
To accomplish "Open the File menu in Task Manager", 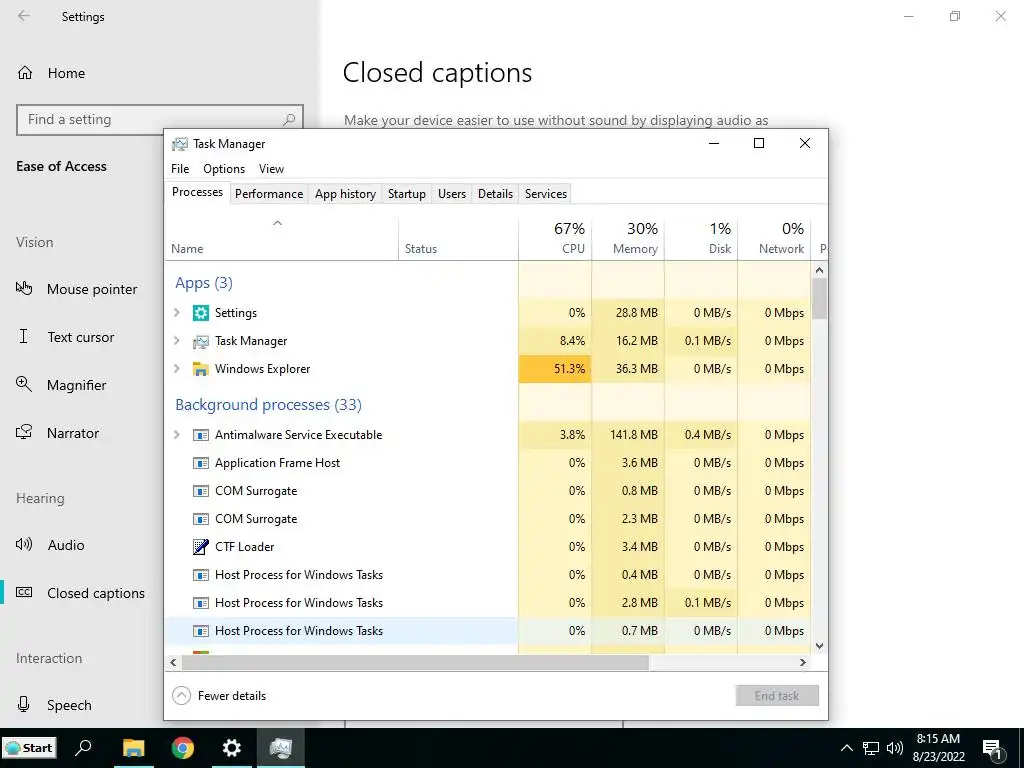I will [180, 168].
